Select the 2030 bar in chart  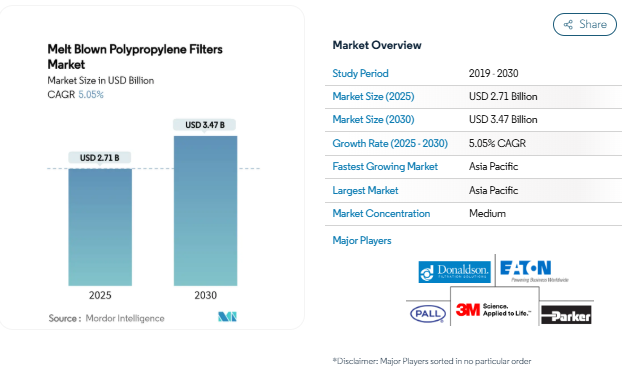[x=205, y=211]
